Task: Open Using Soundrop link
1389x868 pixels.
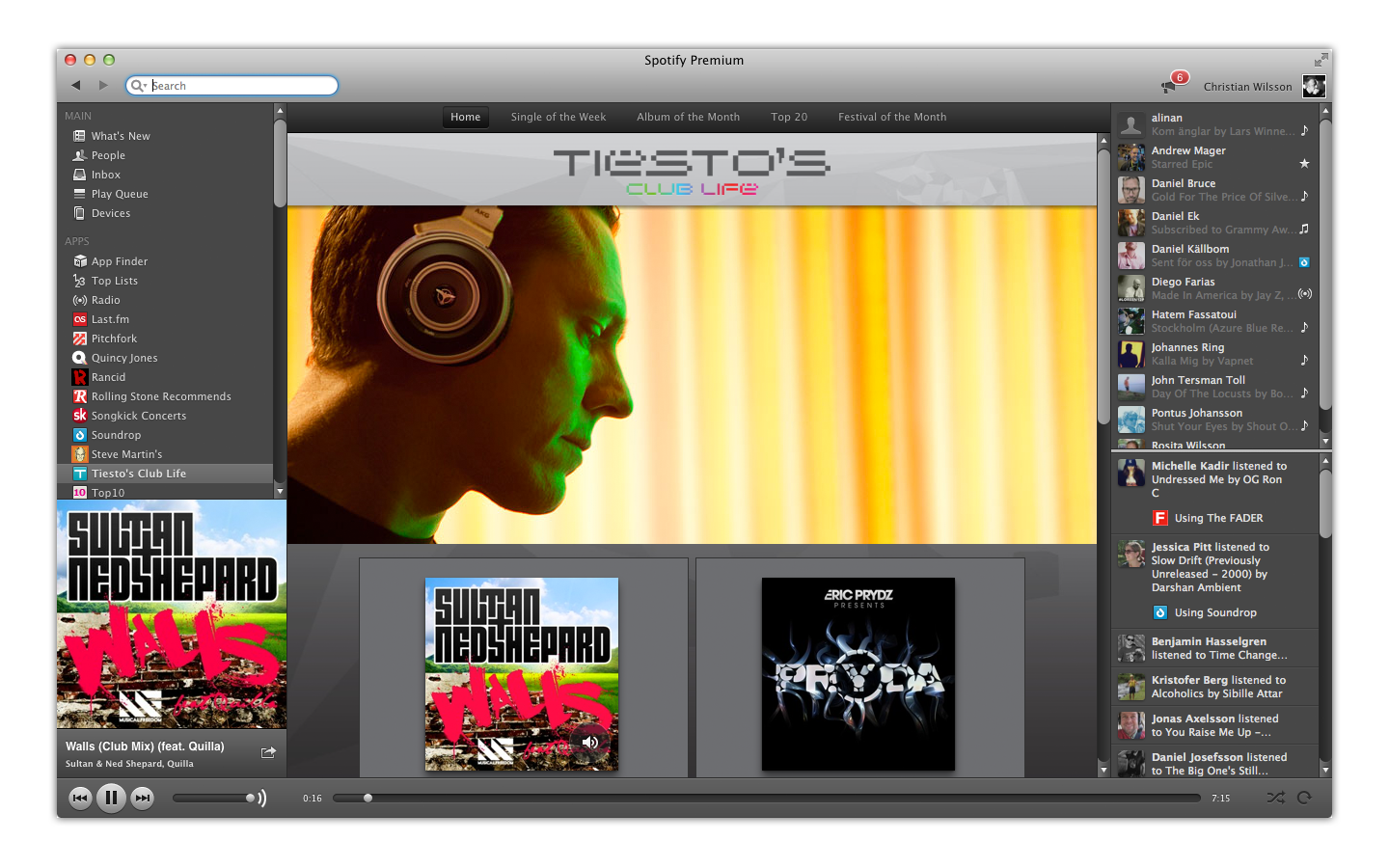Action: click(x=1205, y=612)
